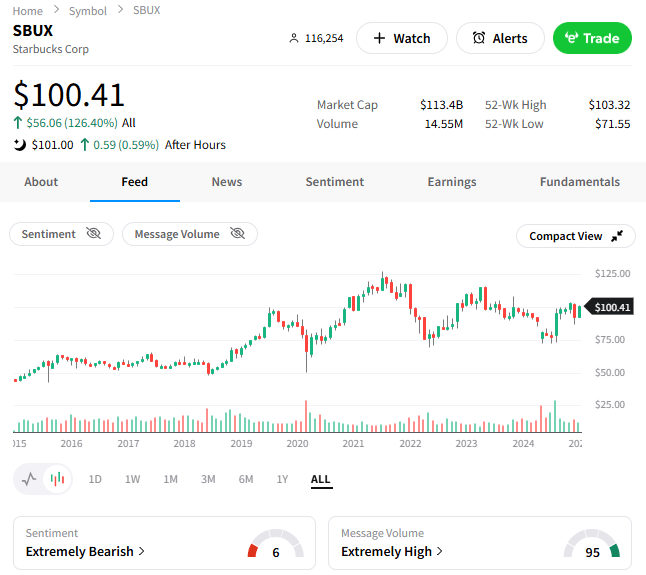Viewport: 646px width, 575px height.
Task: Toggle Sentiment overlay visibility on chart
Action: pyautogui.click(x=94, y=234)
